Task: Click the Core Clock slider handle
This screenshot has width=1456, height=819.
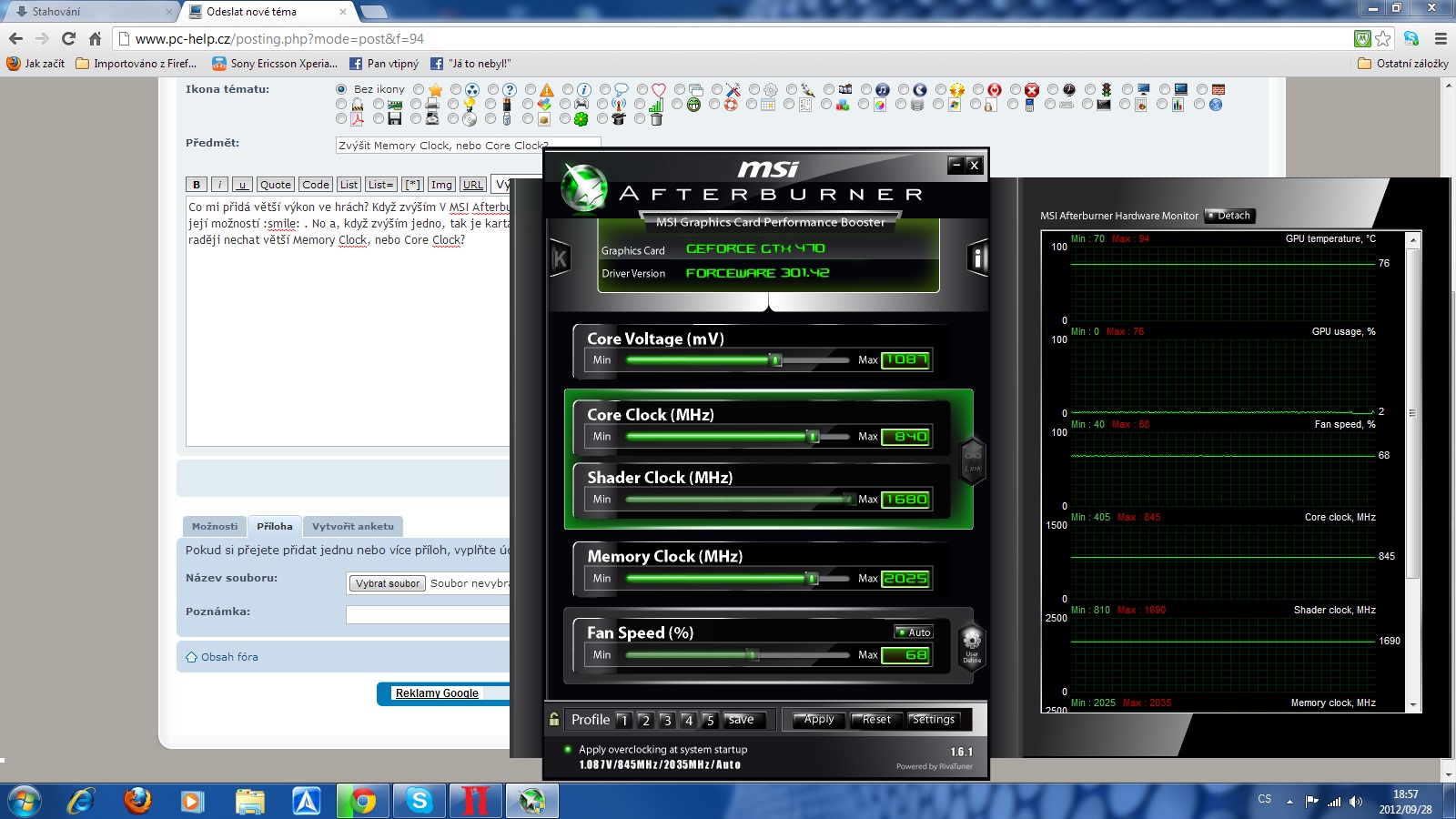Action: click(x=814, y=437)
